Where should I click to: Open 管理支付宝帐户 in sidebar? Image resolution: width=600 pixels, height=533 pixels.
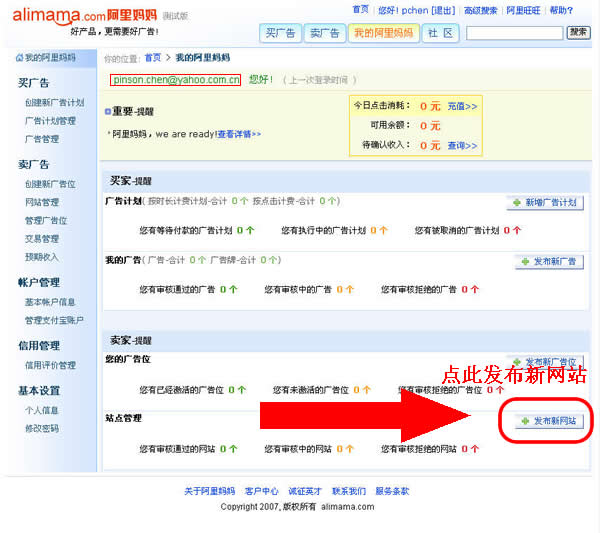[54, 320]
